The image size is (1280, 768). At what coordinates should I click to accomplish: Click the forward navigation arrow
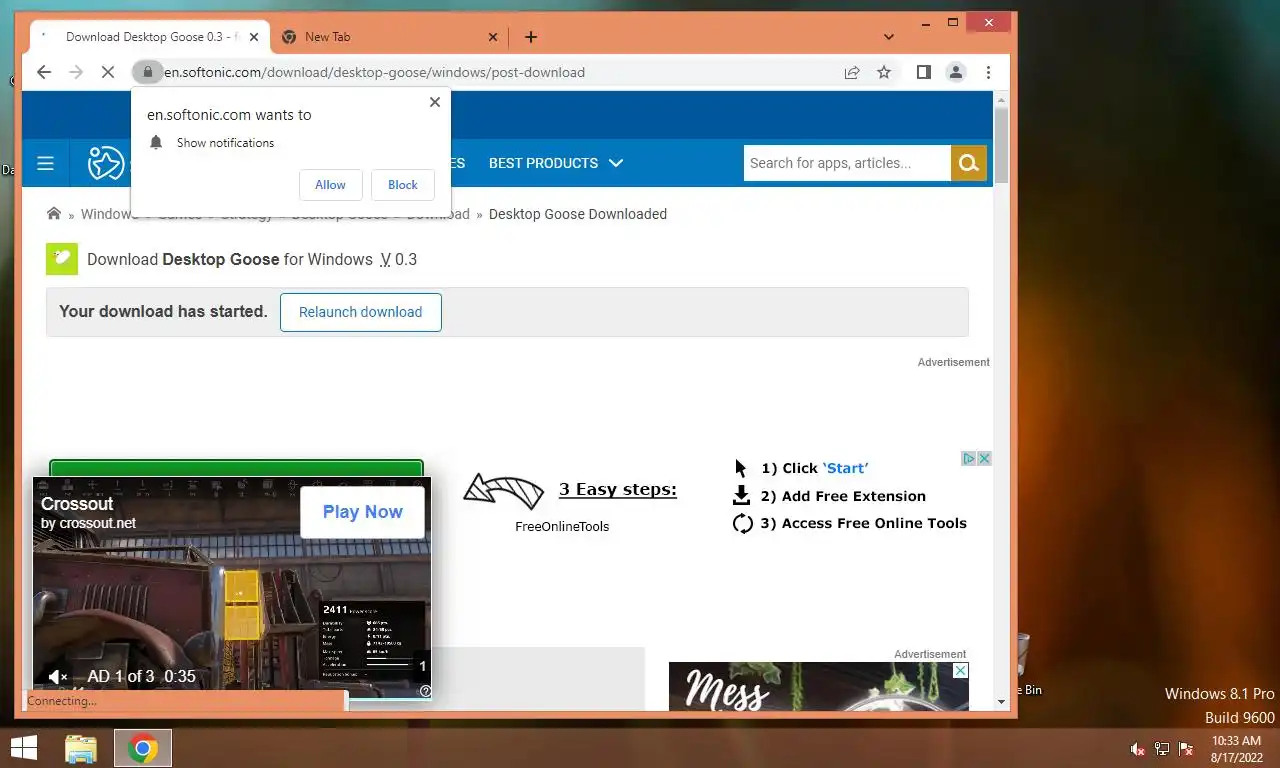point(76,72)
